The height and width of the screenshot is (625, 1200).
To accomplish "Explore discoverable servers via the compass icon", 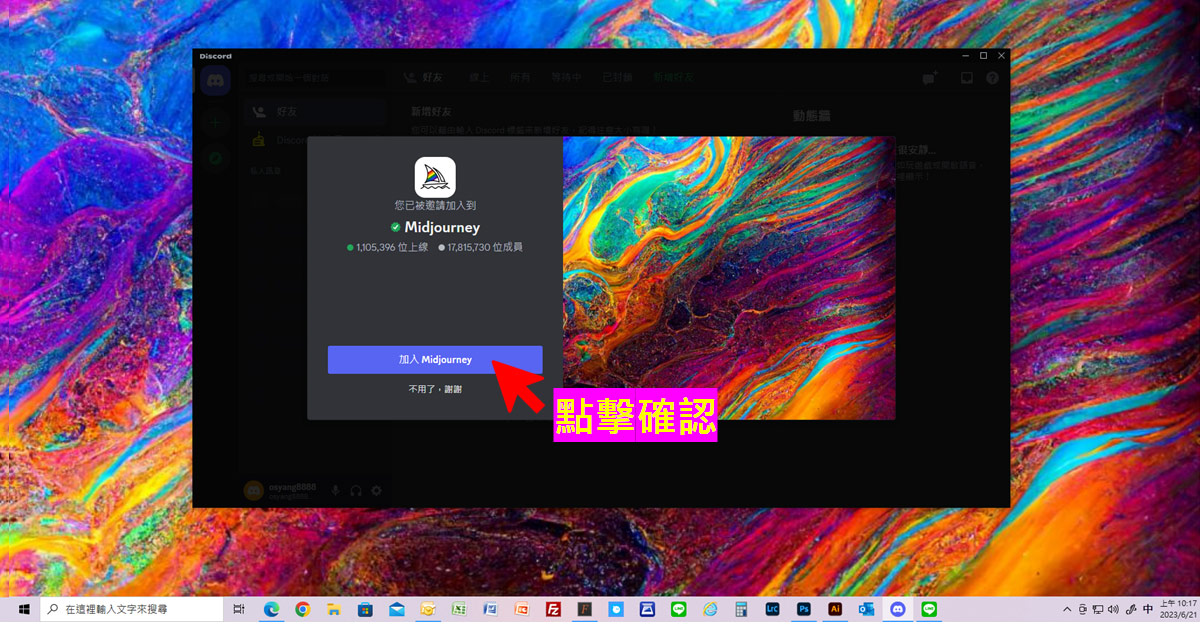I will click(x=215, y=158).
